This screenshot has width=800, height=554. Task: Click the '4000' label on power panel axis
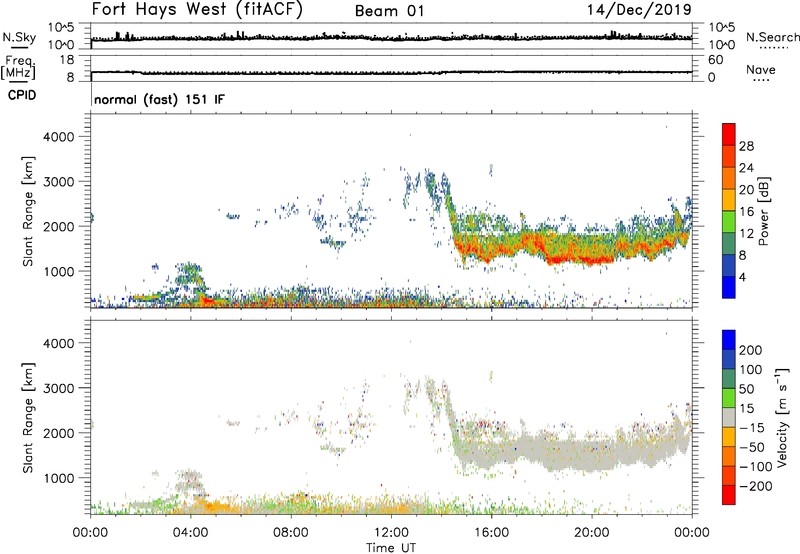click(x=58, y=137)
